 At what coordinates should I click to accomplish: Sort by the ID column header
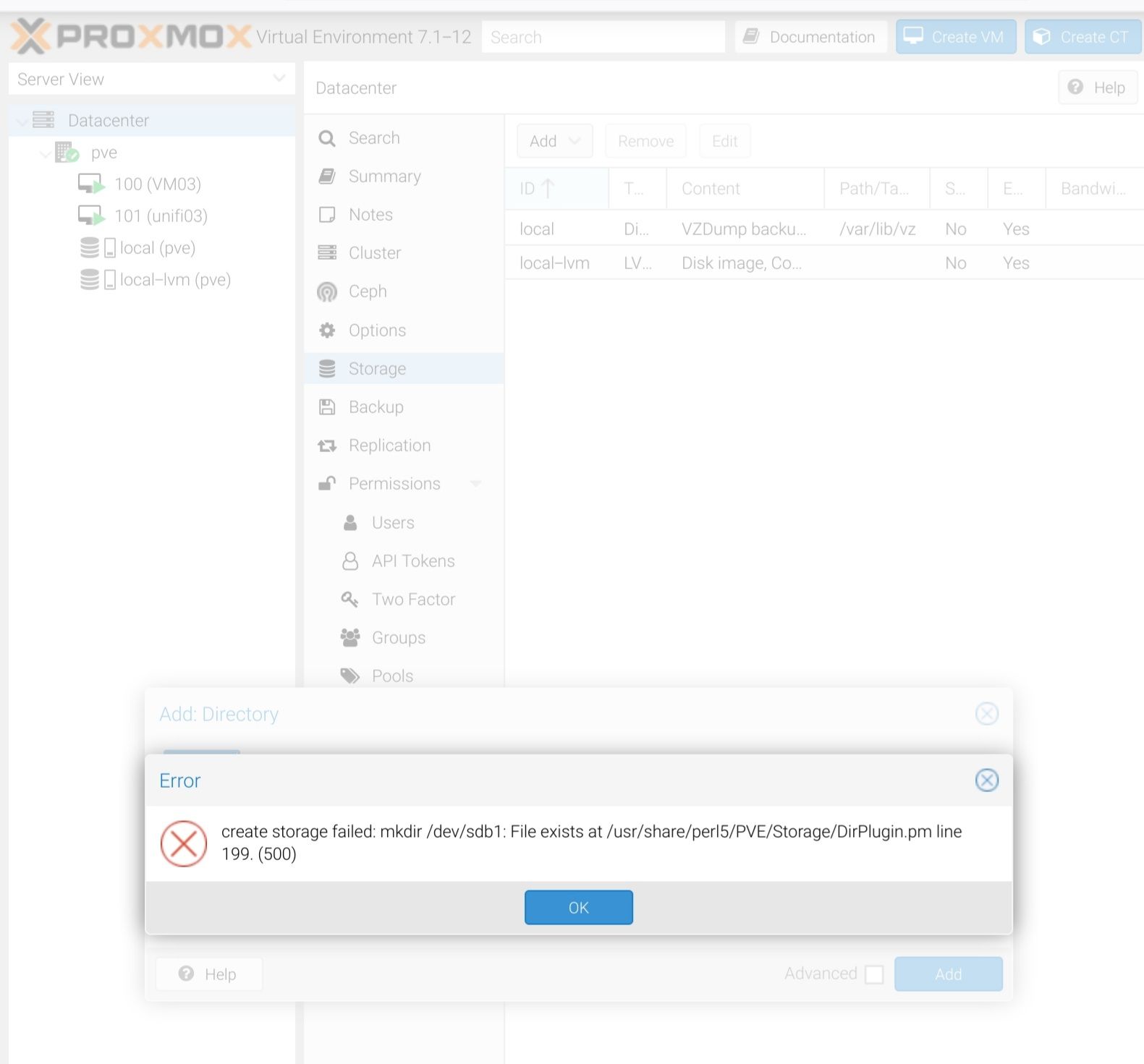tap(556, 189)
